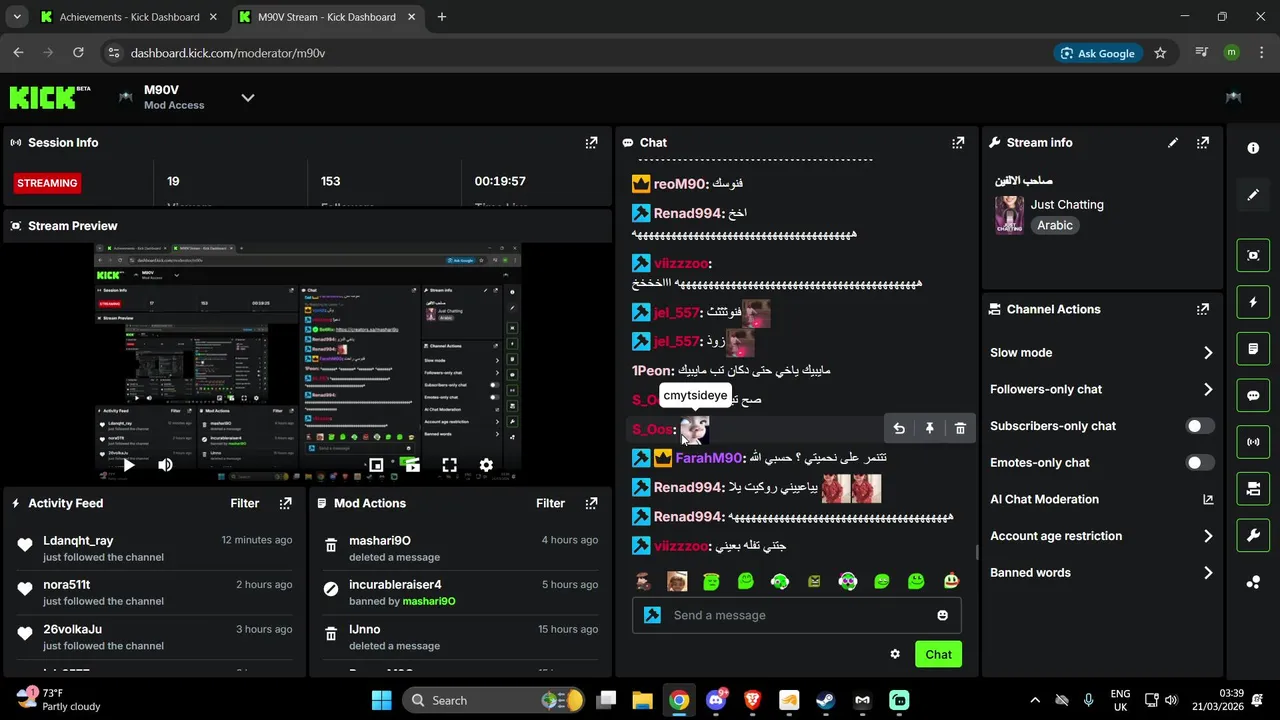Toggle the camera panel sidebar icon
This screenshot has height=720, width=1280.
(x=1253, y=489)
